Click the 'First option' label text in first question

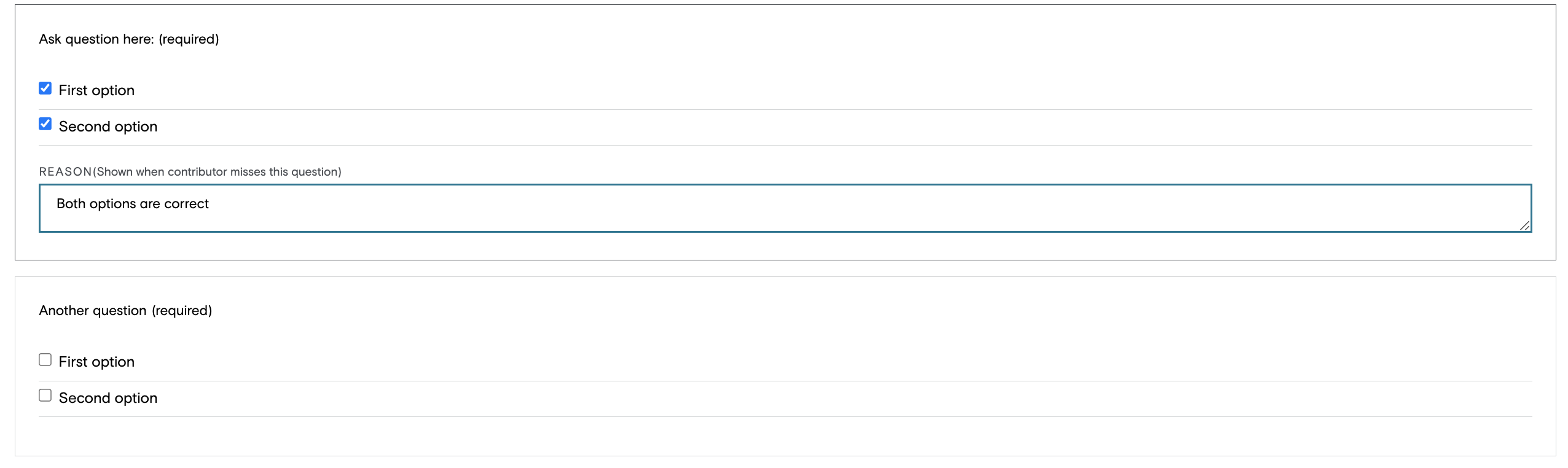pyautogui.click(x=96, y=90)
